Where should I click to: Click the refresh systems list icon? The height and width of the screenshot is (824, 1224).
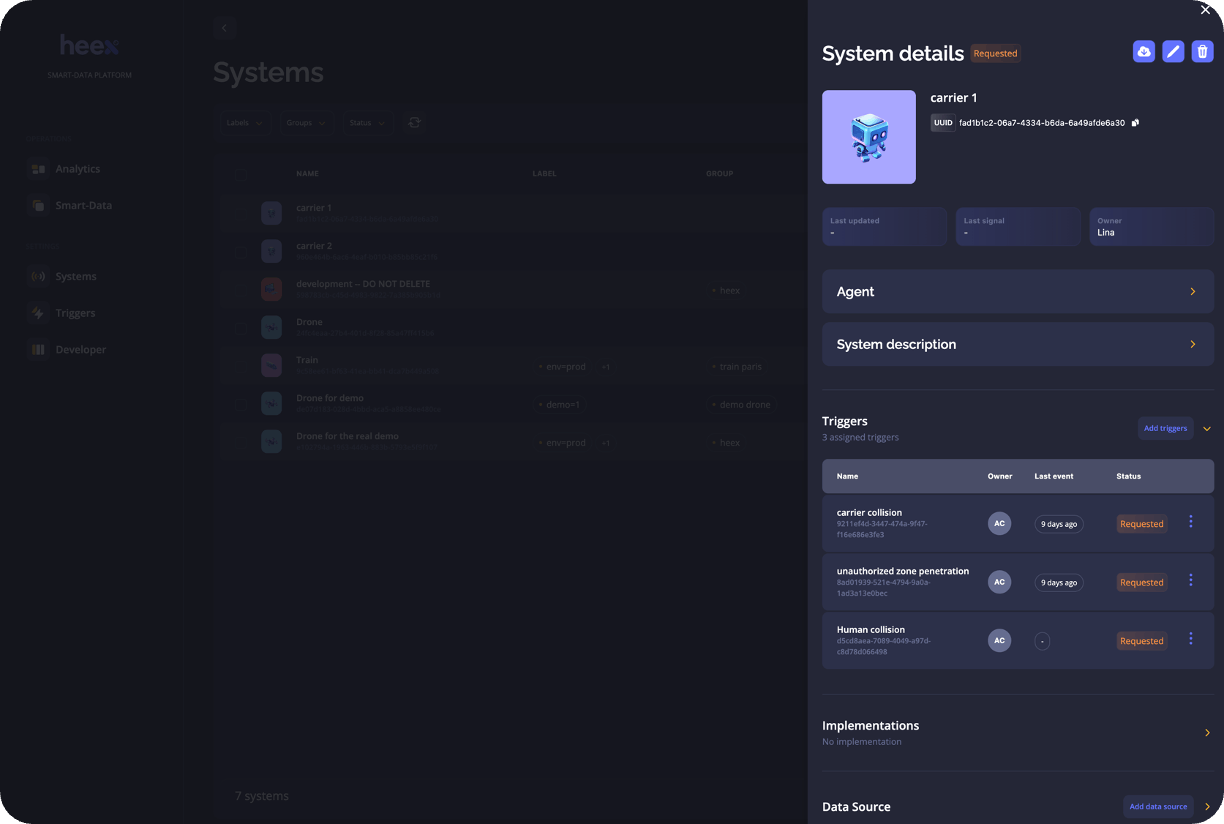pos(415,122)
